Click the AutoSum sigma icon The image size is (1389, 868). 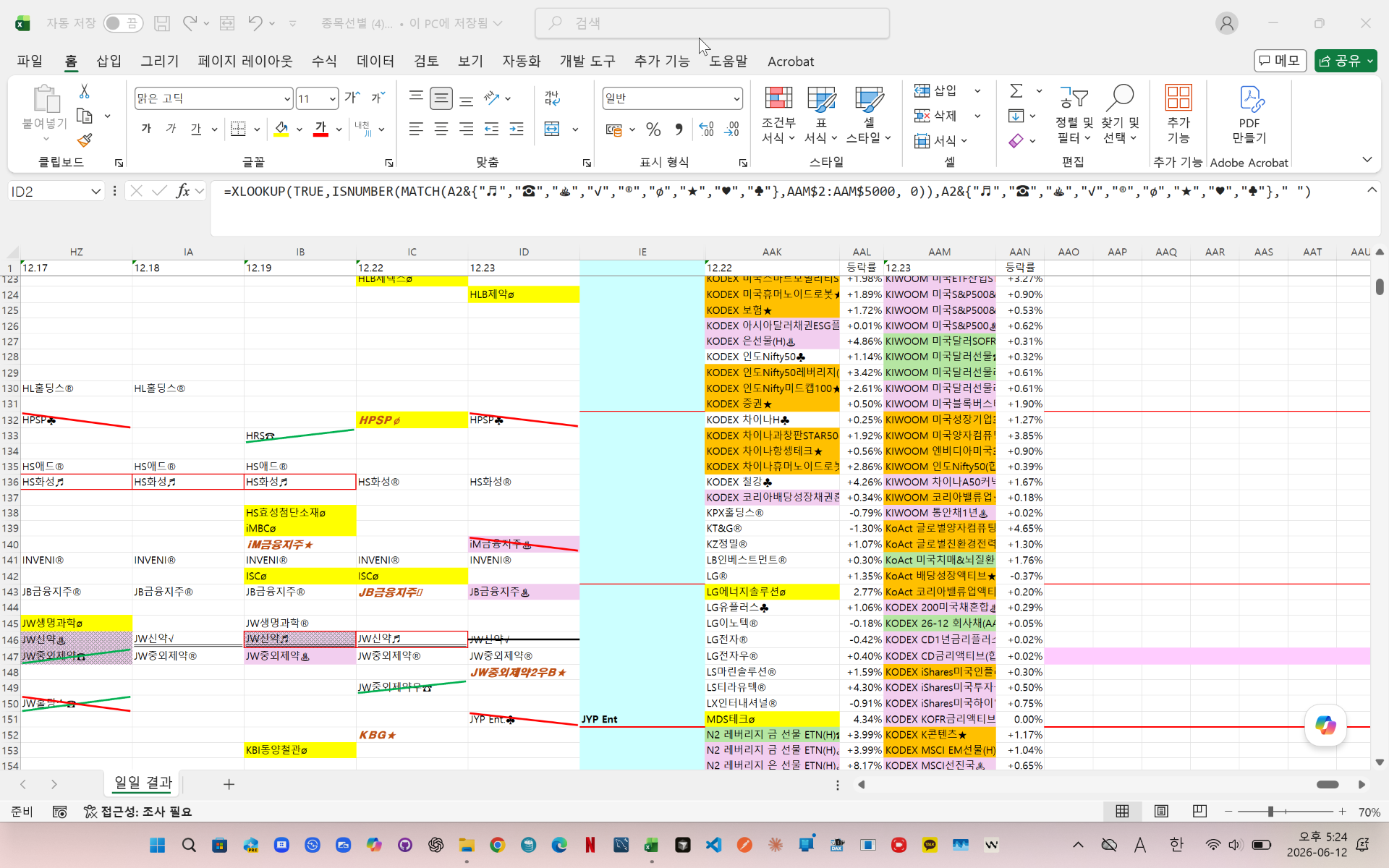point(1016,91)
